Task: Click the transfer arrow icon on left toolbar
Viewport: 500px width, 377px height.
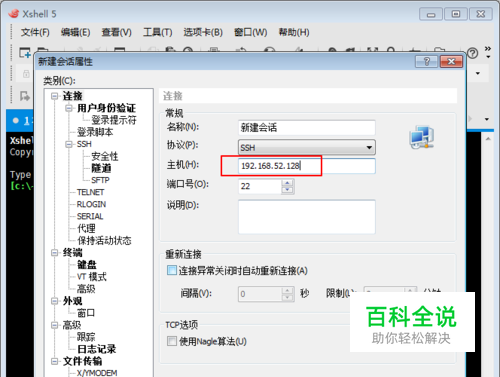Action: pyautogui.click(x=25, y=96)
